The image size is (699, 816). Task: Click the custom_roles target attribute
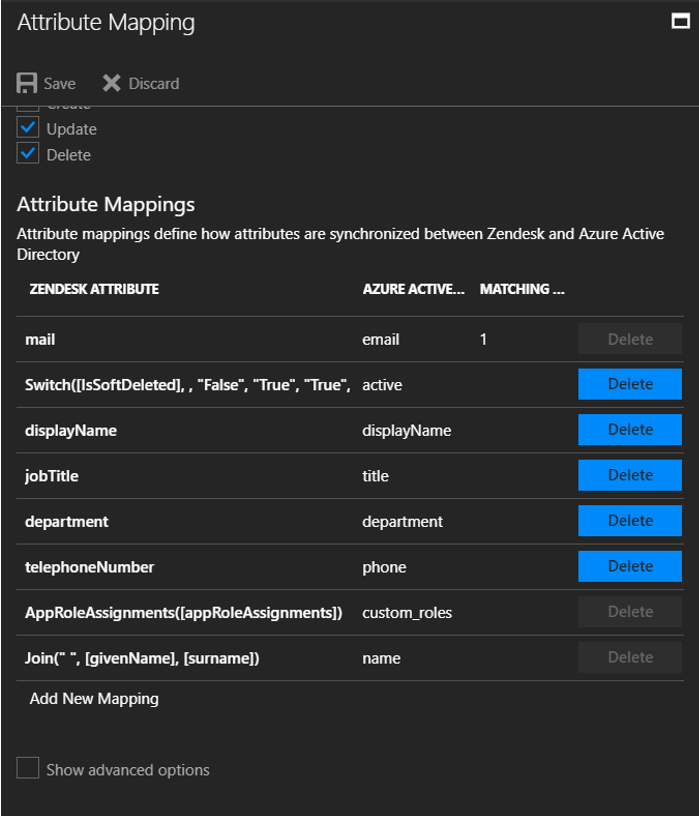[x=407, y=613]
